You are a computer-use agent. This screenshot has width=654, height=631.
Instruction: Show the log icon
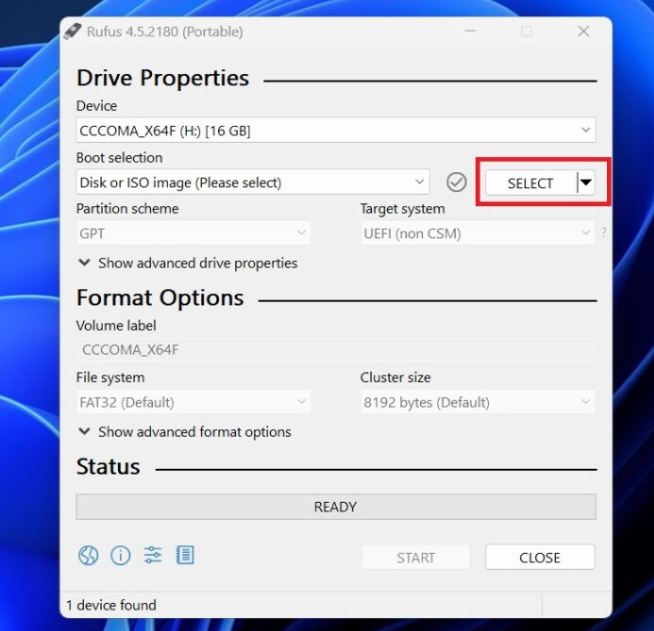[x=185, y=555]
